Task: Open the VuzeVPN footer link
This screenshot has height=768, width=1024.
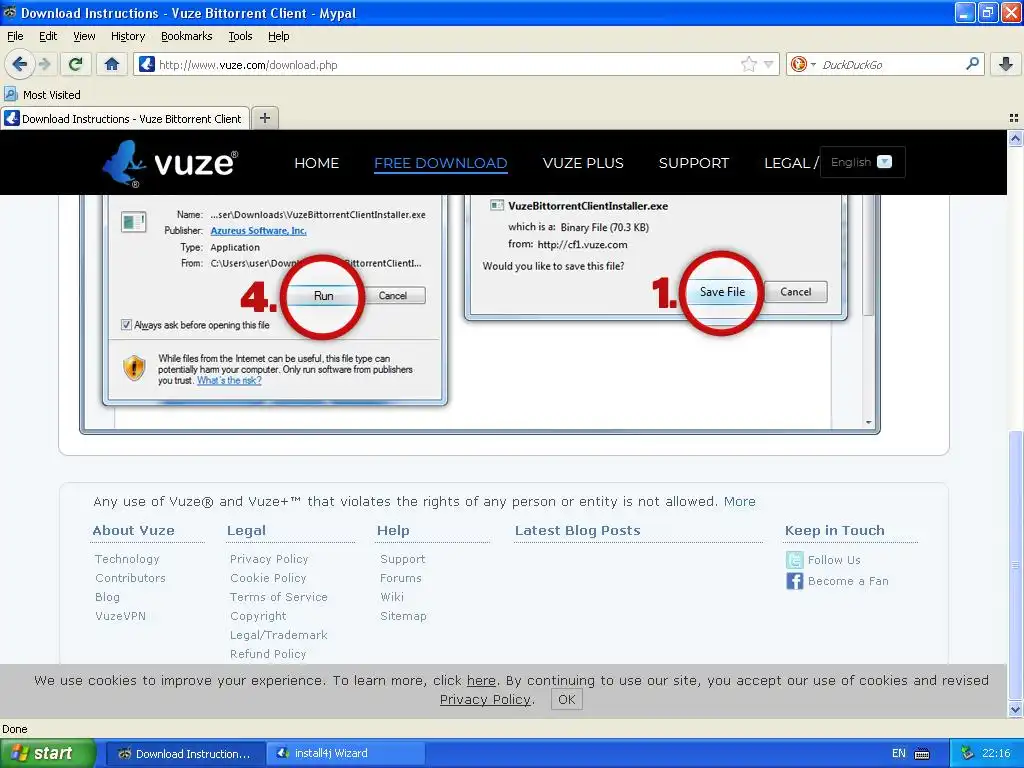Action: click(x=120, y=616)
